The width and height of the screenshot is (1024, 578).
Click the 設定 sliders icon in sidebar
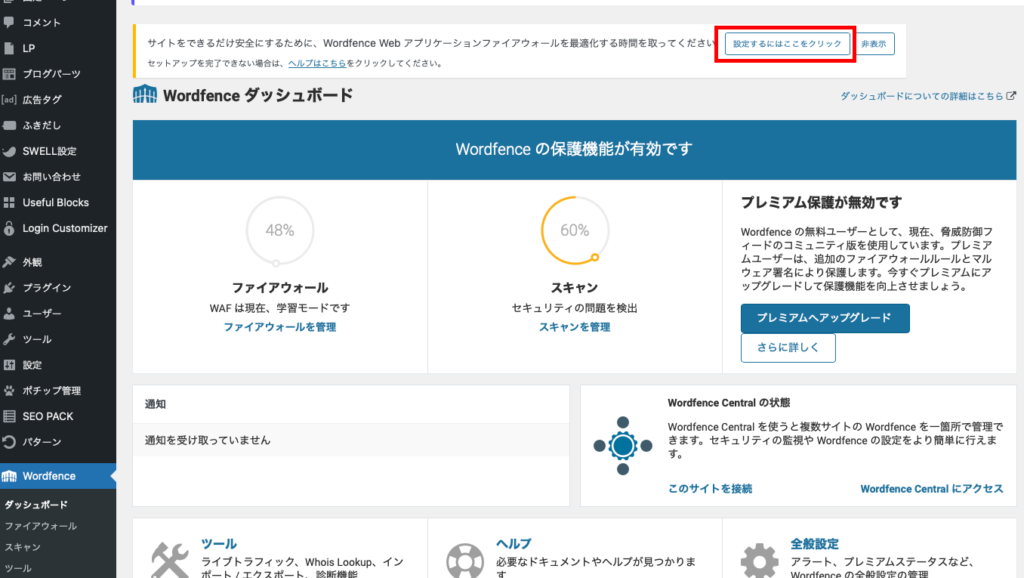point(9,365)
